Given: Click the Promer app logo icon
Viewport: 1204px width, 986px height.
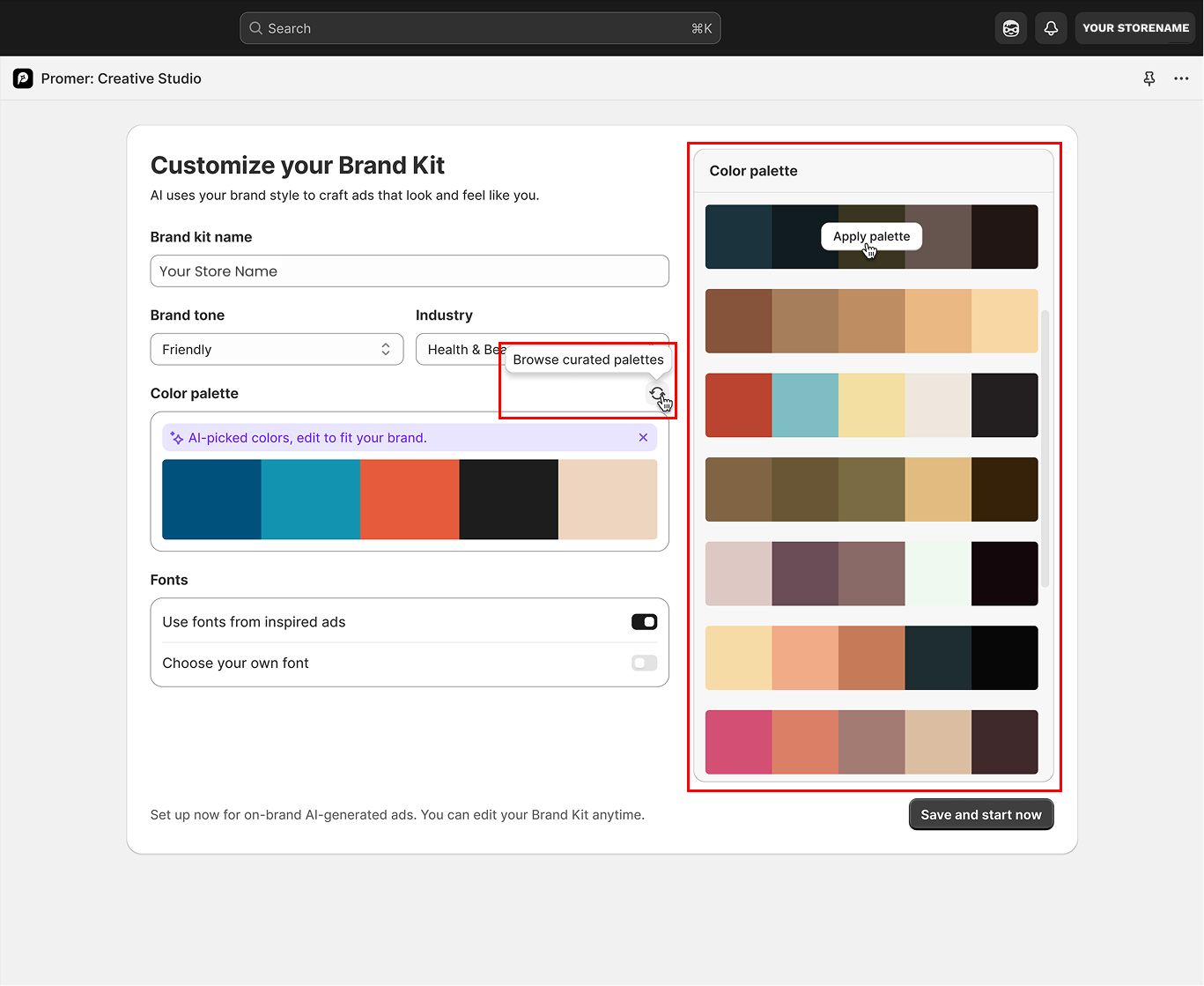Looking at the screenshot, I should click(23, 78).
